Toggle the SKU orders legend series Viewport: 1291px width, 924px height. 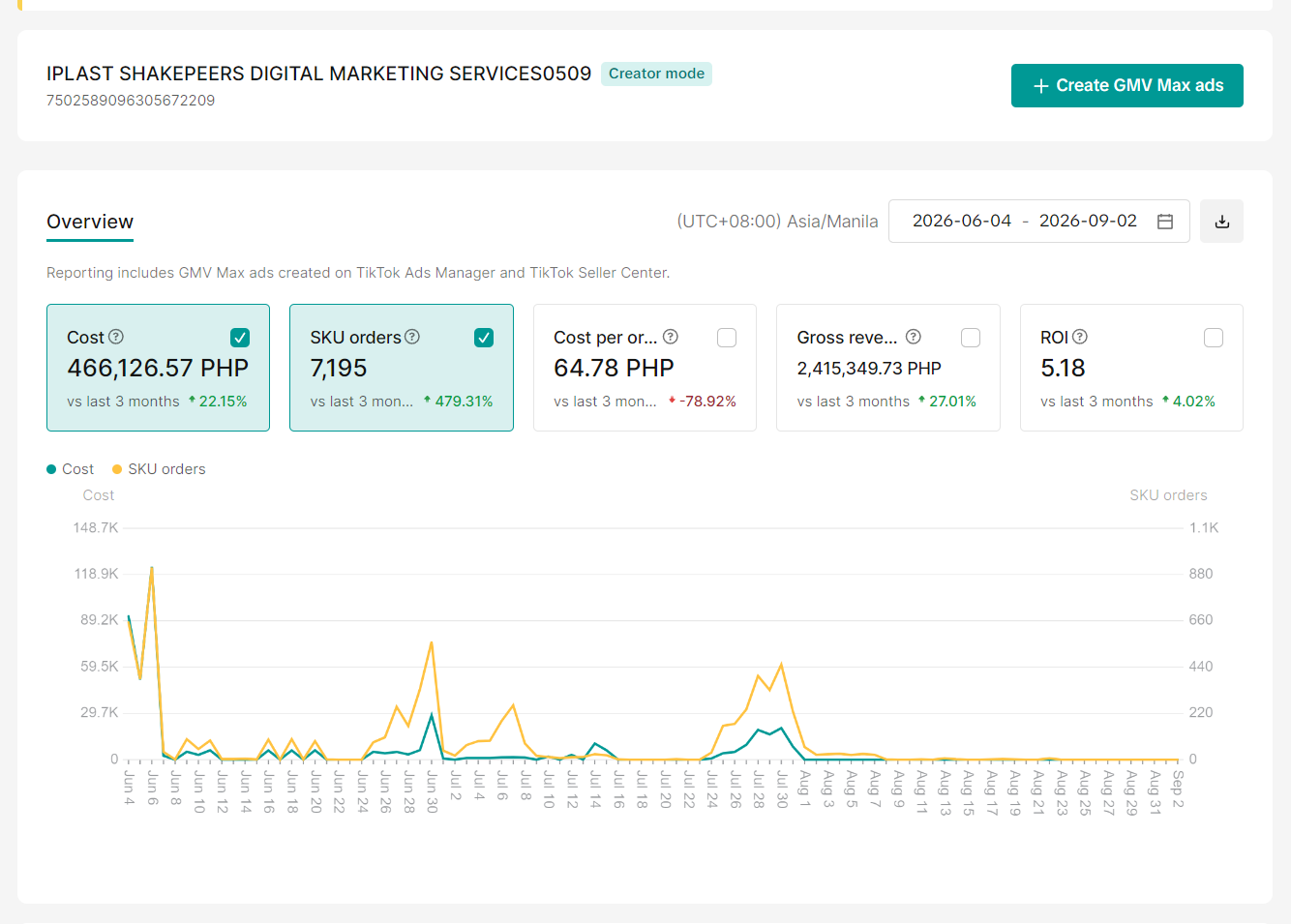[159, 469]
